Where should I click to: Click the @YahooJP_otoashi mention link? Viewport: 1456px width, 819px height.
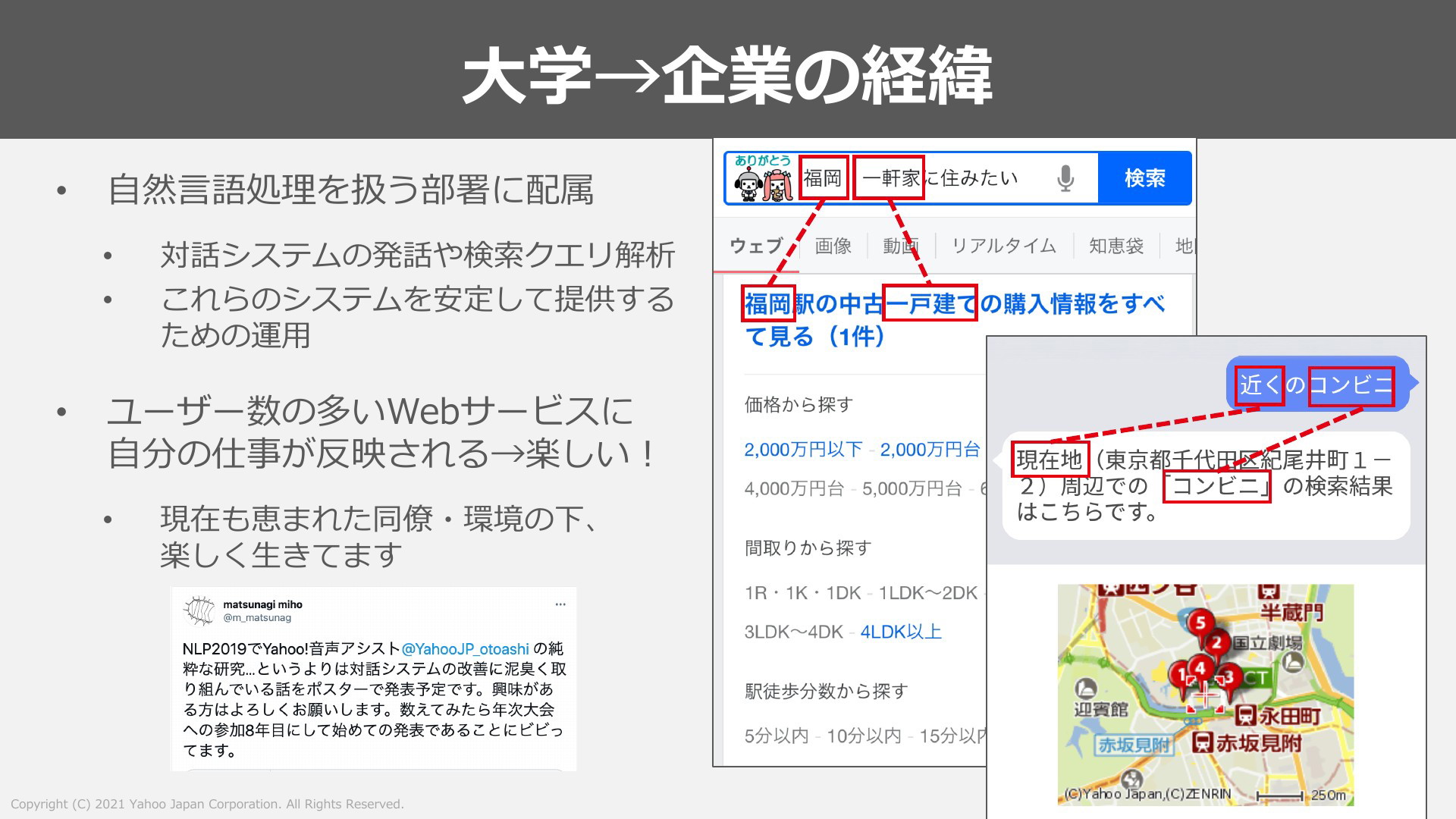click(465, 649)
